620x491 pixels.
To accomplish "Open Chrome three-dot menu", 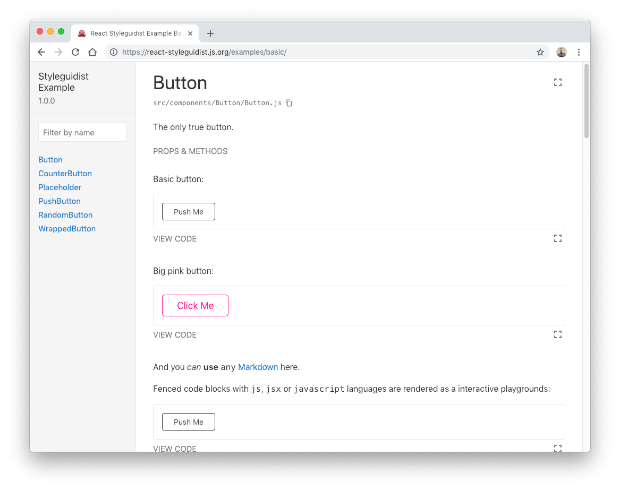I will pos(578,52).
